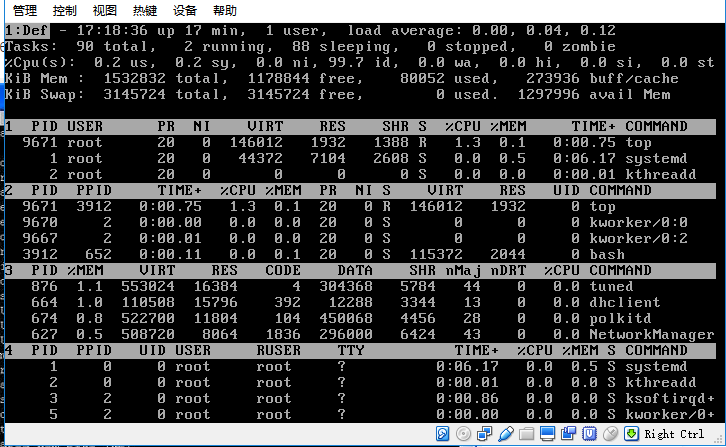Click the Right Ctrl host key label
Image resolution: width=726 pixels, height=447 pixels.
674,434
